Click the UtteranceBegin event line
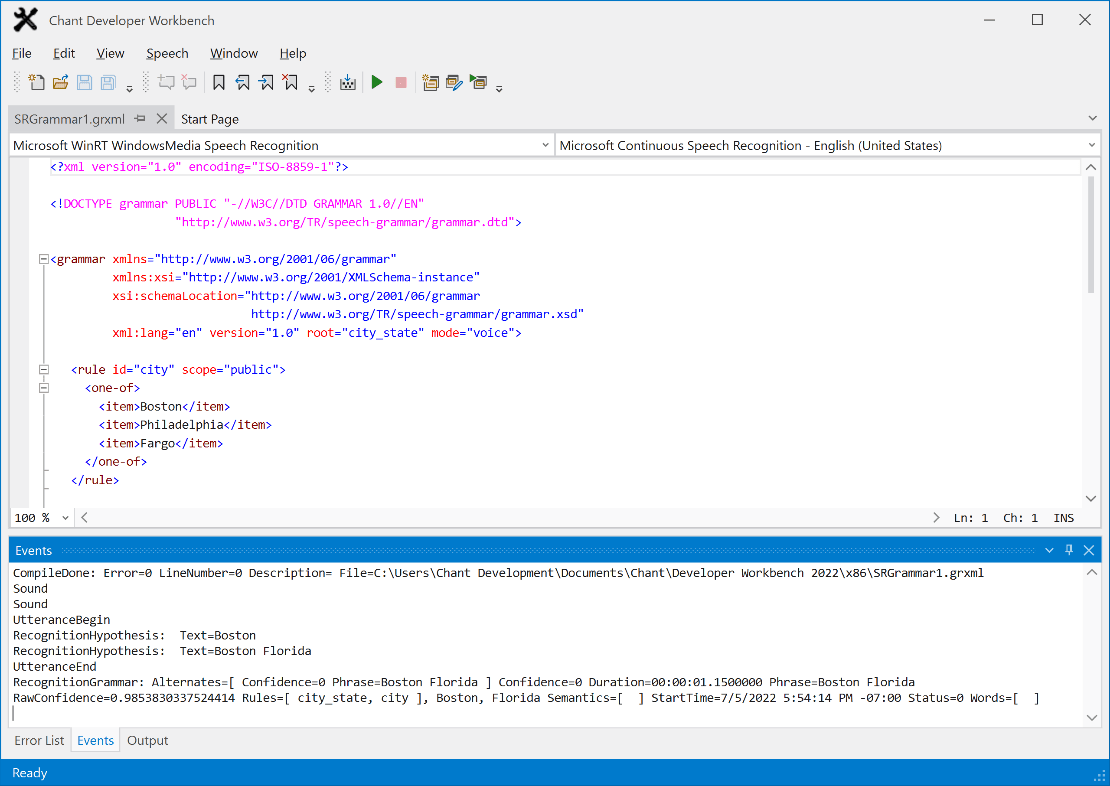Screen dimensions: 1110x786 (62, 620)
